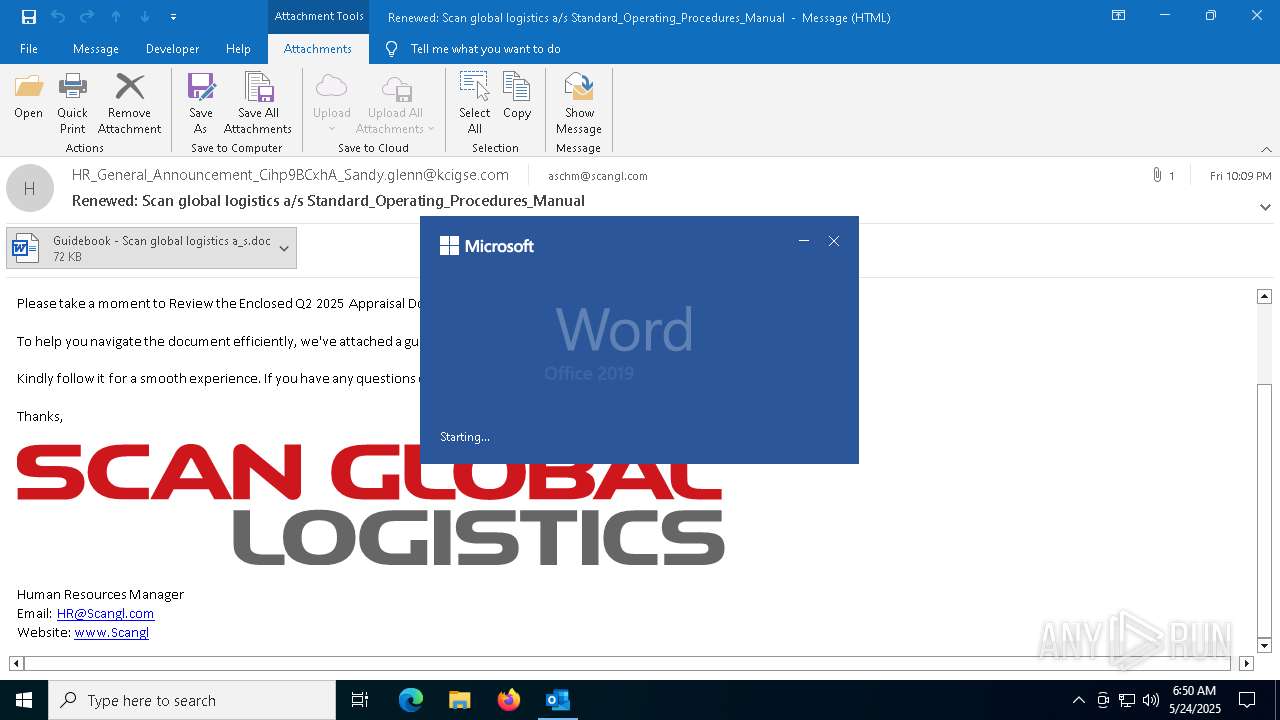The height and width of the screenshot is (720, 1280).
Task: Switch to the Developer tab
Action: [x=172, y=49]
